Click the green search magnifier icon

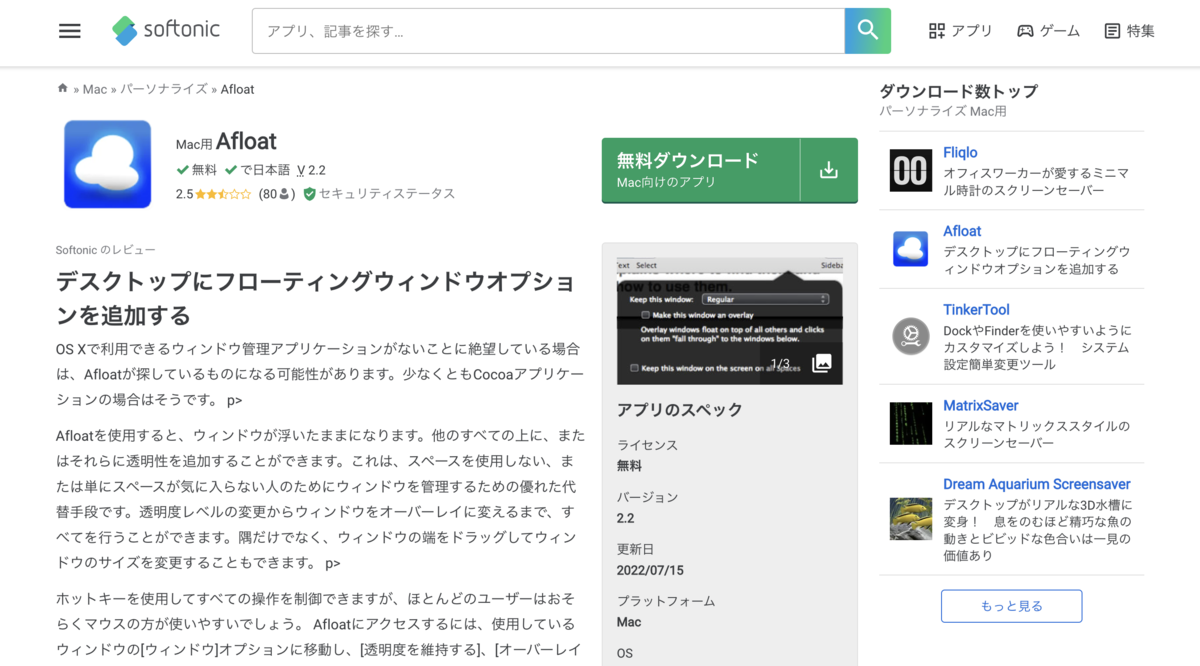[866, 30]
